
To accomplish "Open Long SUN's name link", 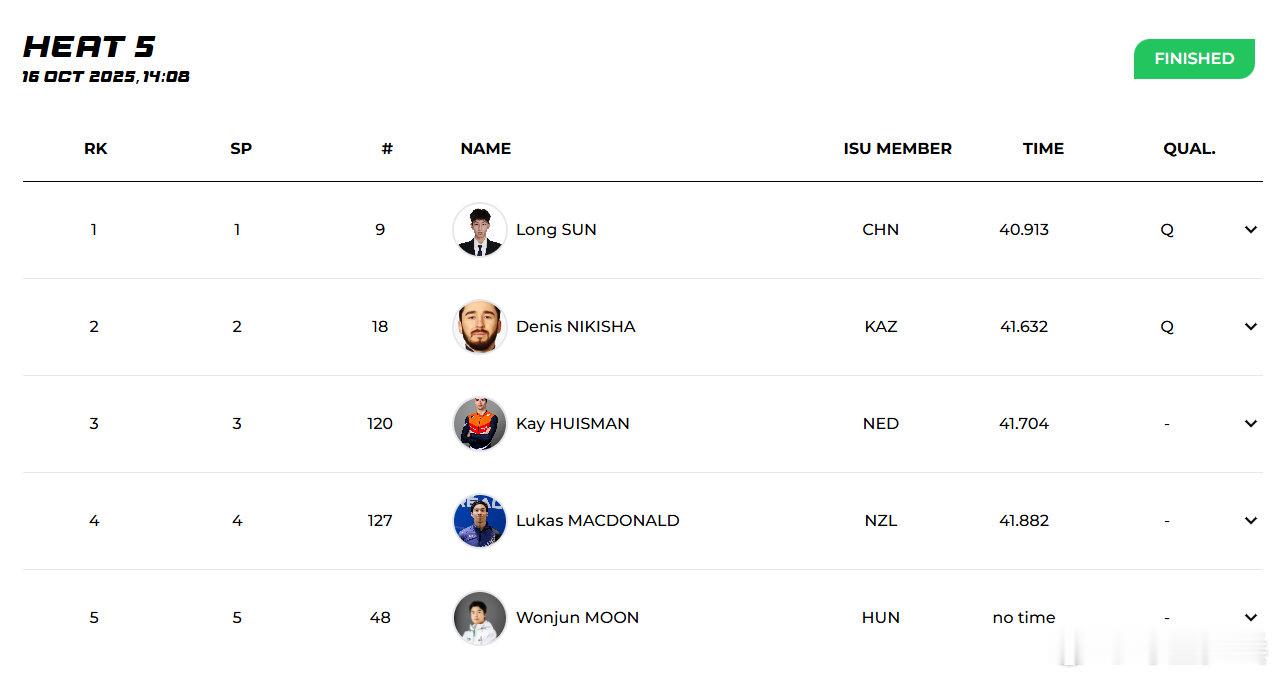I will (556, 230).
